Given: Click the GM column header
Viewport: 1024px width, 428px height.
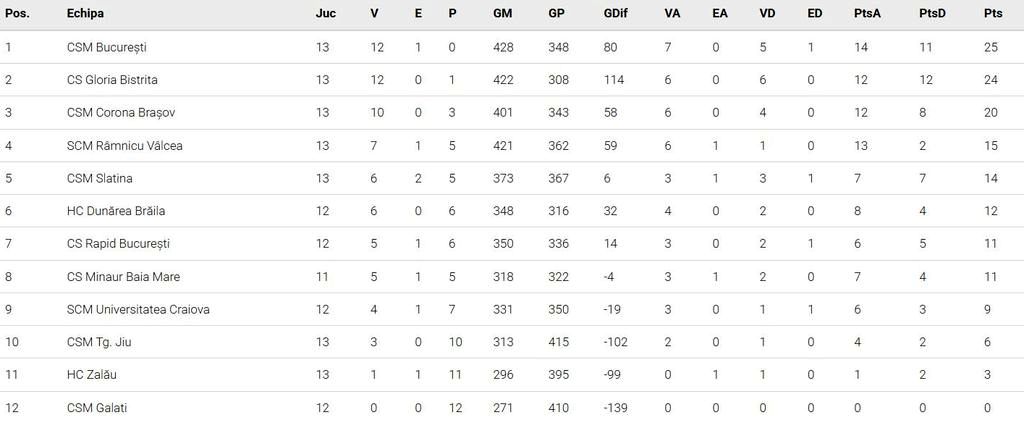Looking at the screenshot, I should point(503,14).
